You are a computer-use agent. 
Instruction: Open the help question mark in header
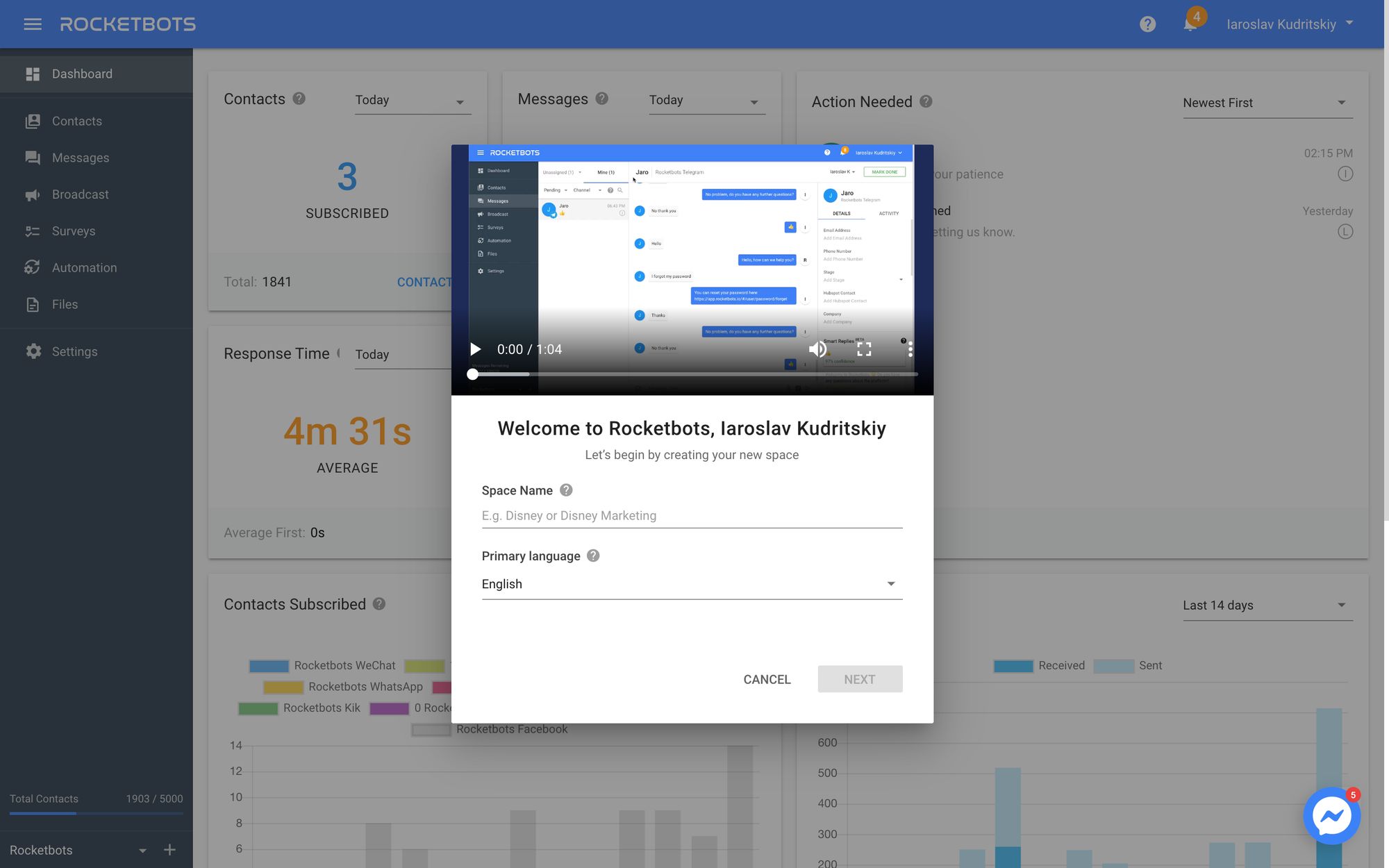click(1147, 24)
